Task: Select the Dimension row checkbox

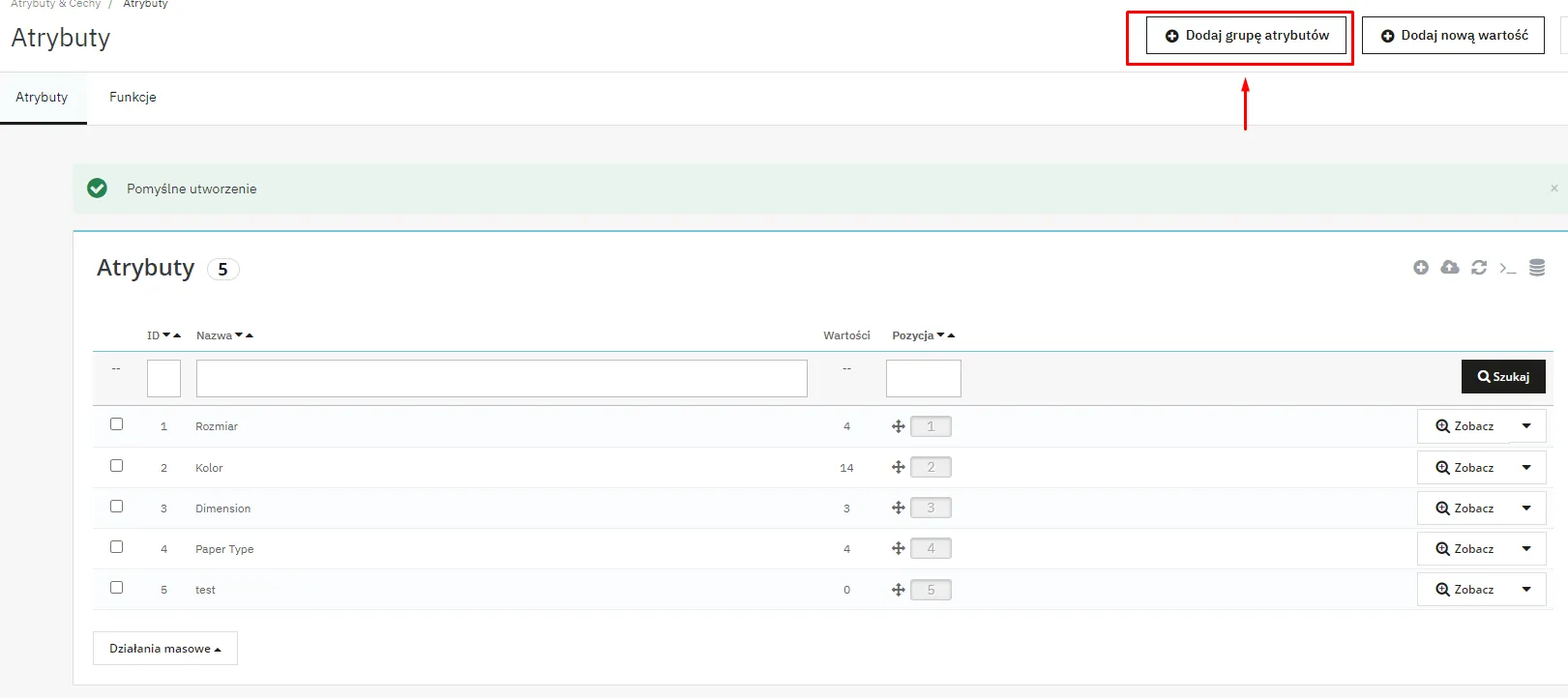Action: point(117,507)
